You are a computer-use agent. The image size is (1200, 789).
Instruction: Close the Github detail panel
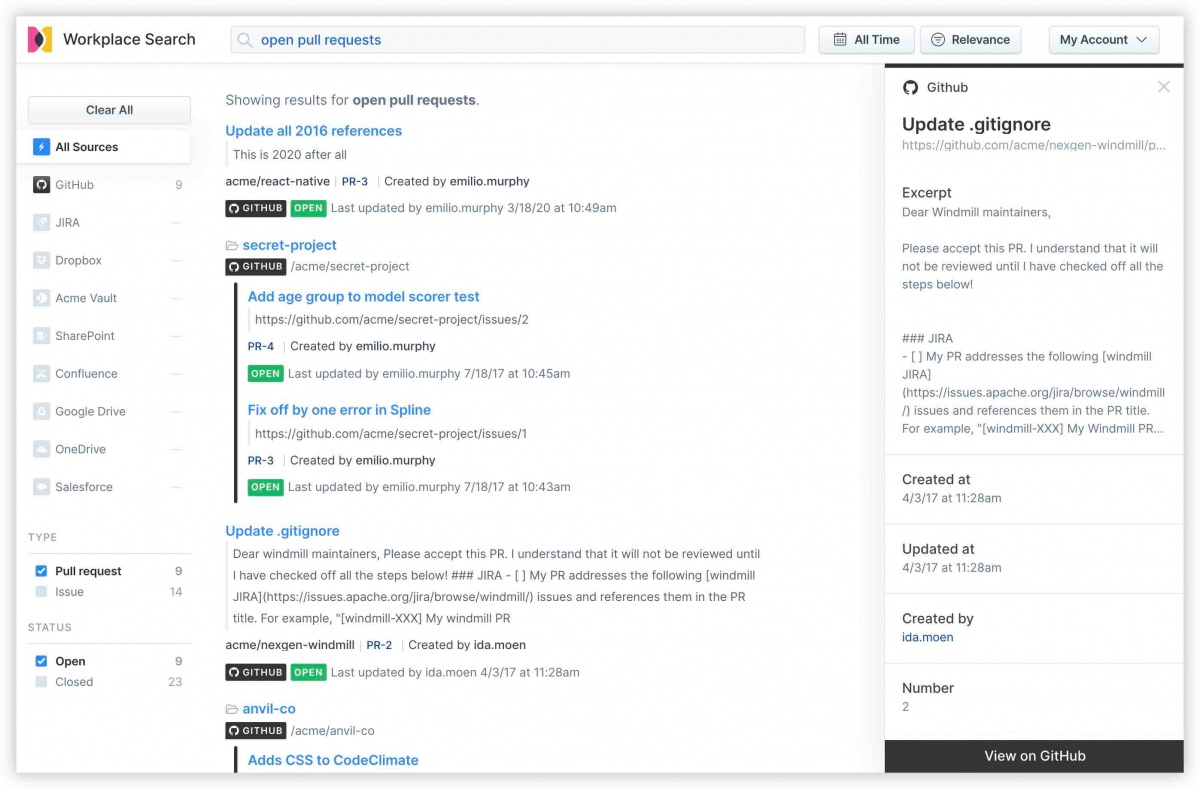click(1163, 87)
